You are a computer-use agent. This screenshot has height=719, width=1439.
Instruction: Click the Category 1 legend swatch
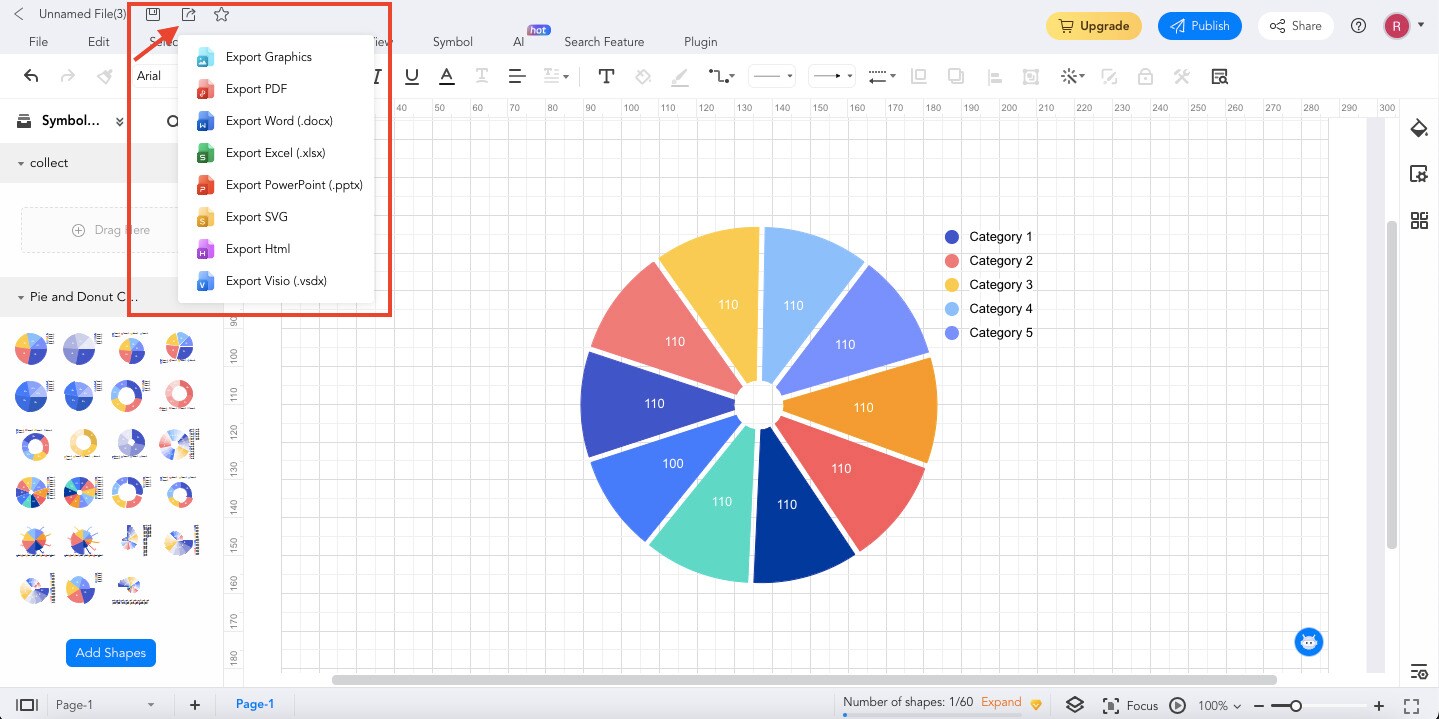952,237
